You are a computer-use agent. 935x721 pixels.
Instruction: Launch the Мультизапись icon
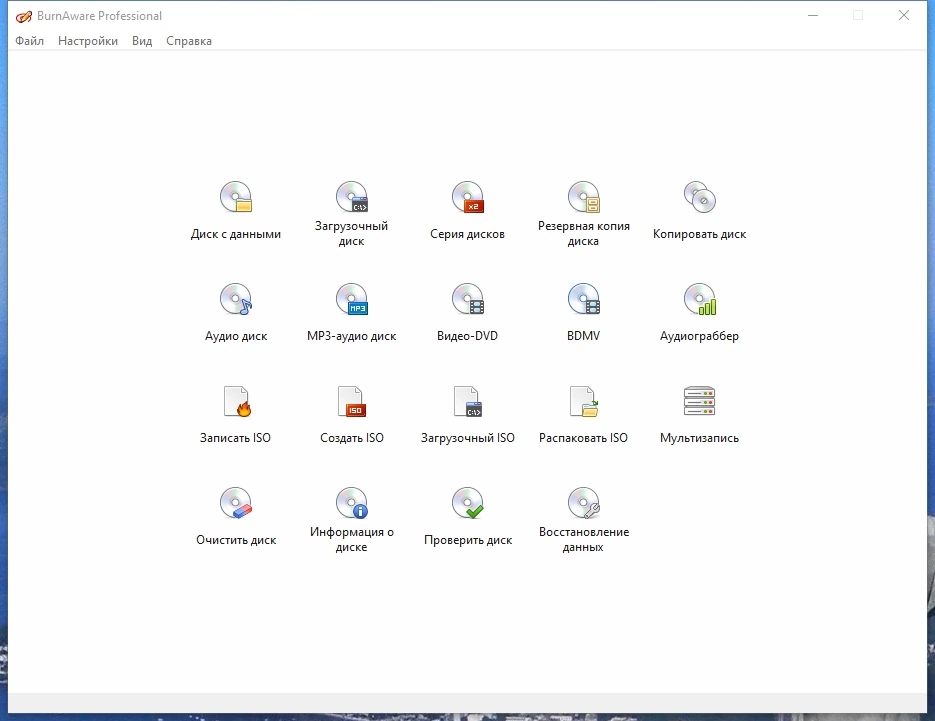(699, 401)
